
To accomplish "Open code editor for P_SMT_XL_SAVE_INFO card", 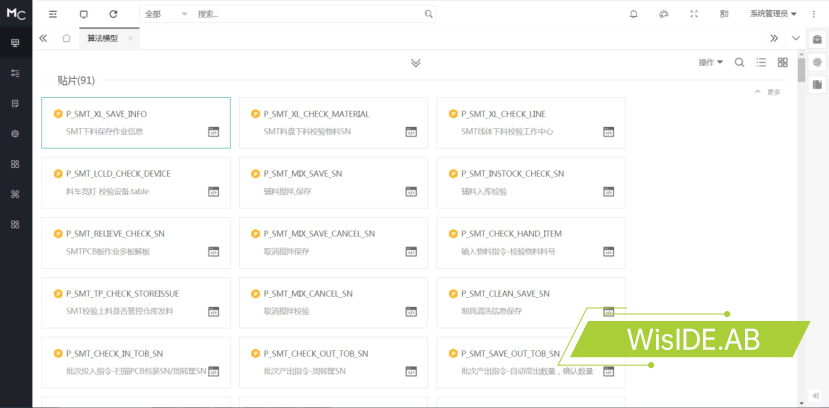I will [213, 132].
